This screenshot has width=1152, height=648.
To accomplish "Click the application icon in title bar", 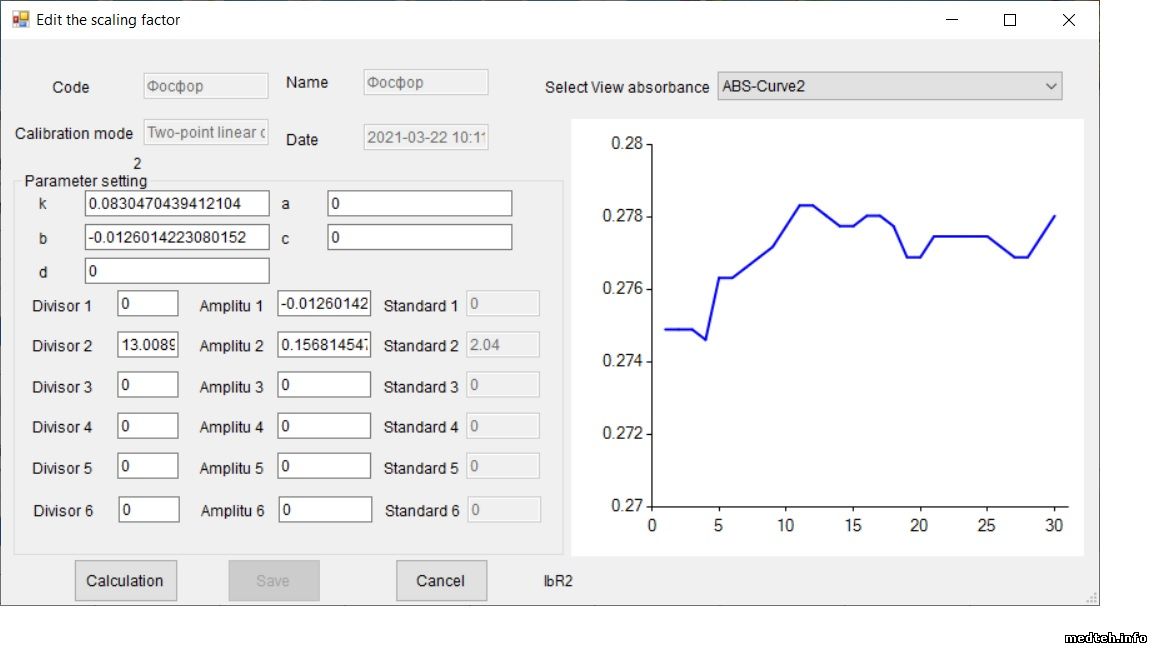I will 20,19.
